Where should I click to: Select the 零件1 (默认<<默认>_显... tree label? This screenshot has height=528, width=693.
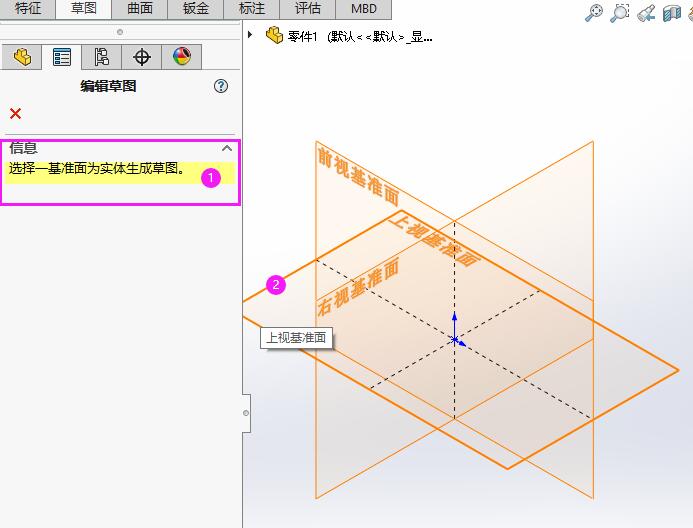tap(360, 36)
